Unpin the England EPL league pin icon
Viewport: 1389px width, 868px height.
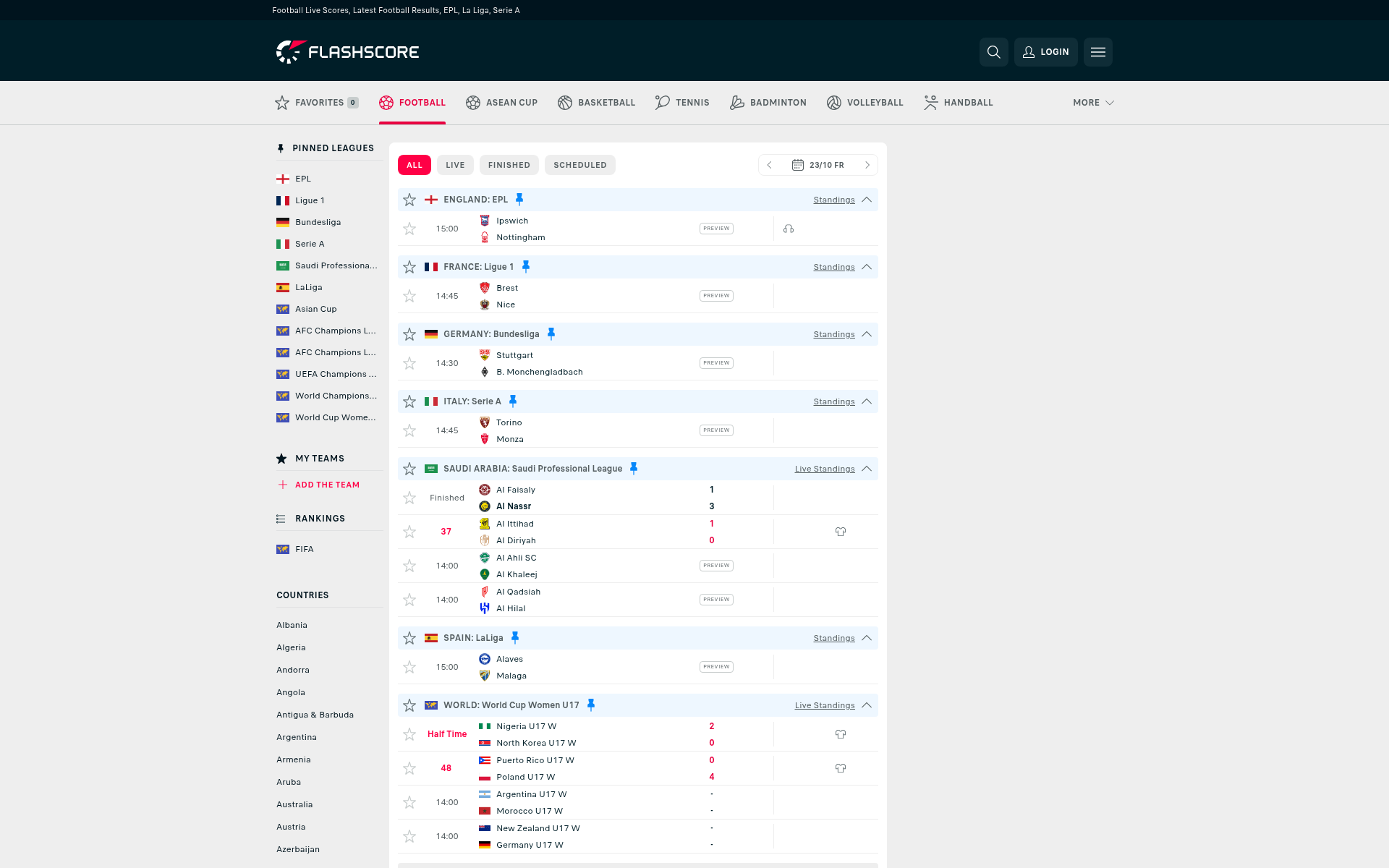(x=519, y=200)
